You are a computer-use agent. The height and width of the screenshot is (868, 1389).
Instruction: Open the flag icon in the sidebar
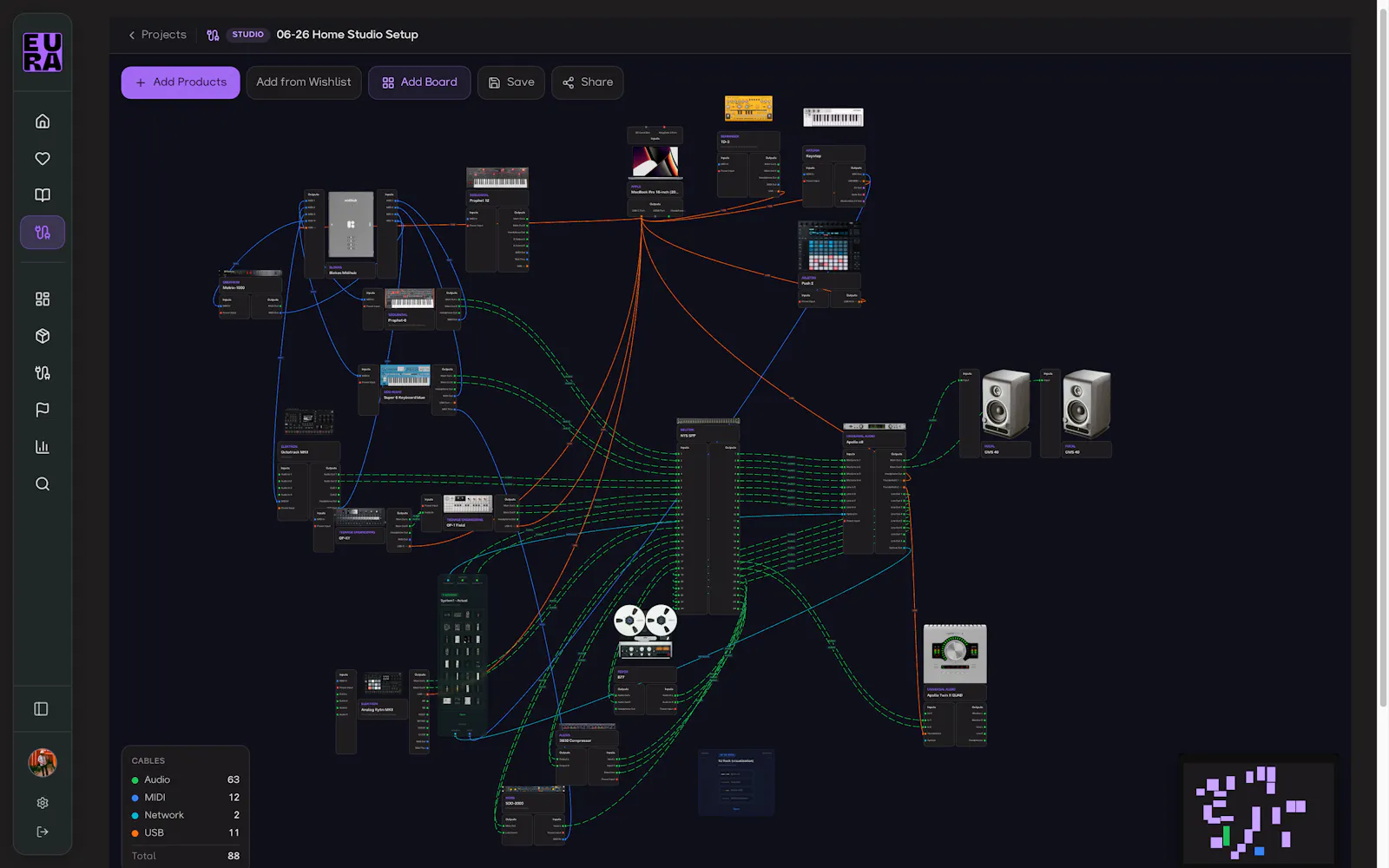coord(43,410)
